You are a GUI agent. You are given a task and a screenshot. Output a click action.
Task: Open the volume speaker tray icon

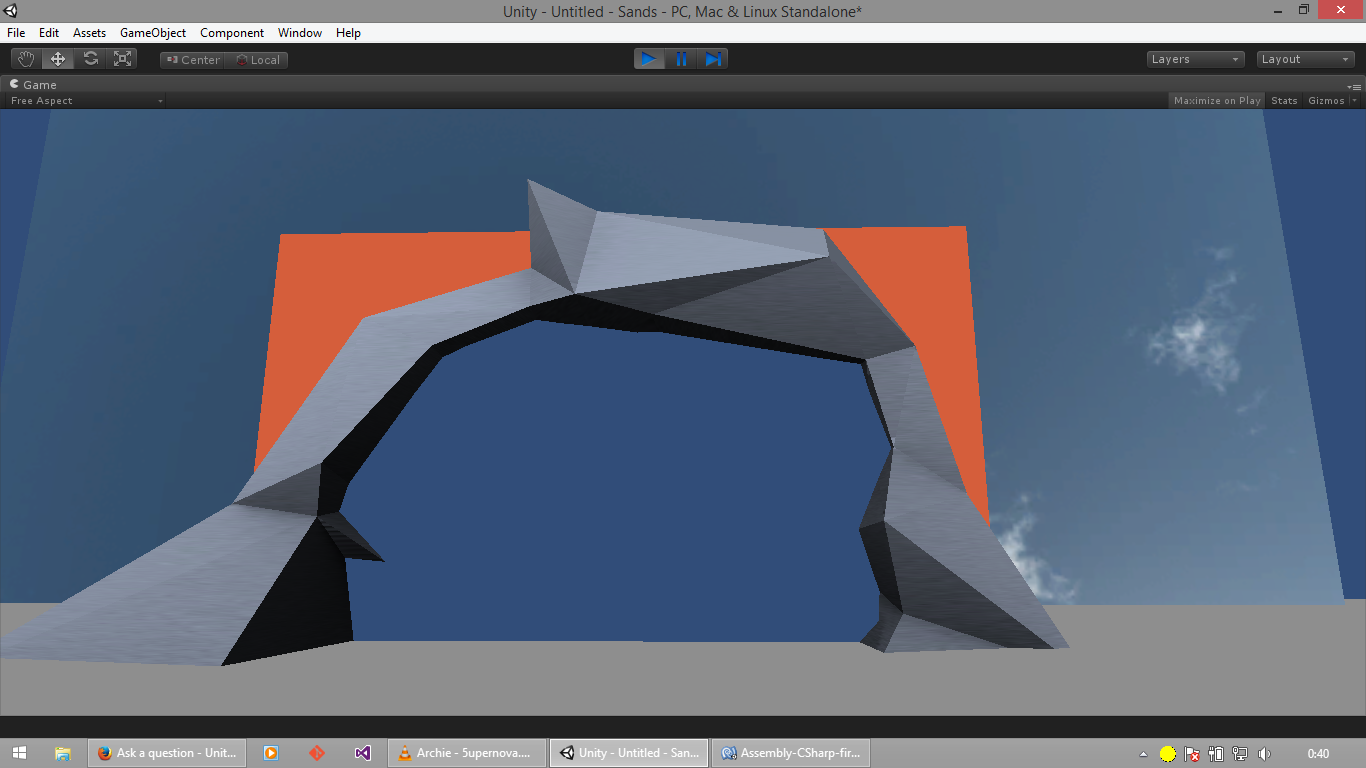coord(1264,754)
